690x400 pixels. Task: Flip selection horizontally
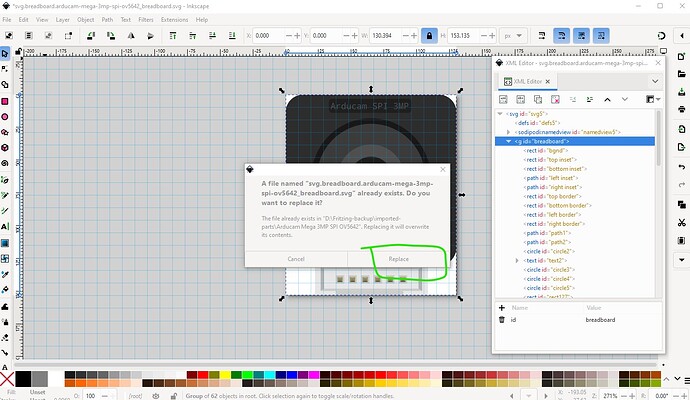[x=131, y=36]
